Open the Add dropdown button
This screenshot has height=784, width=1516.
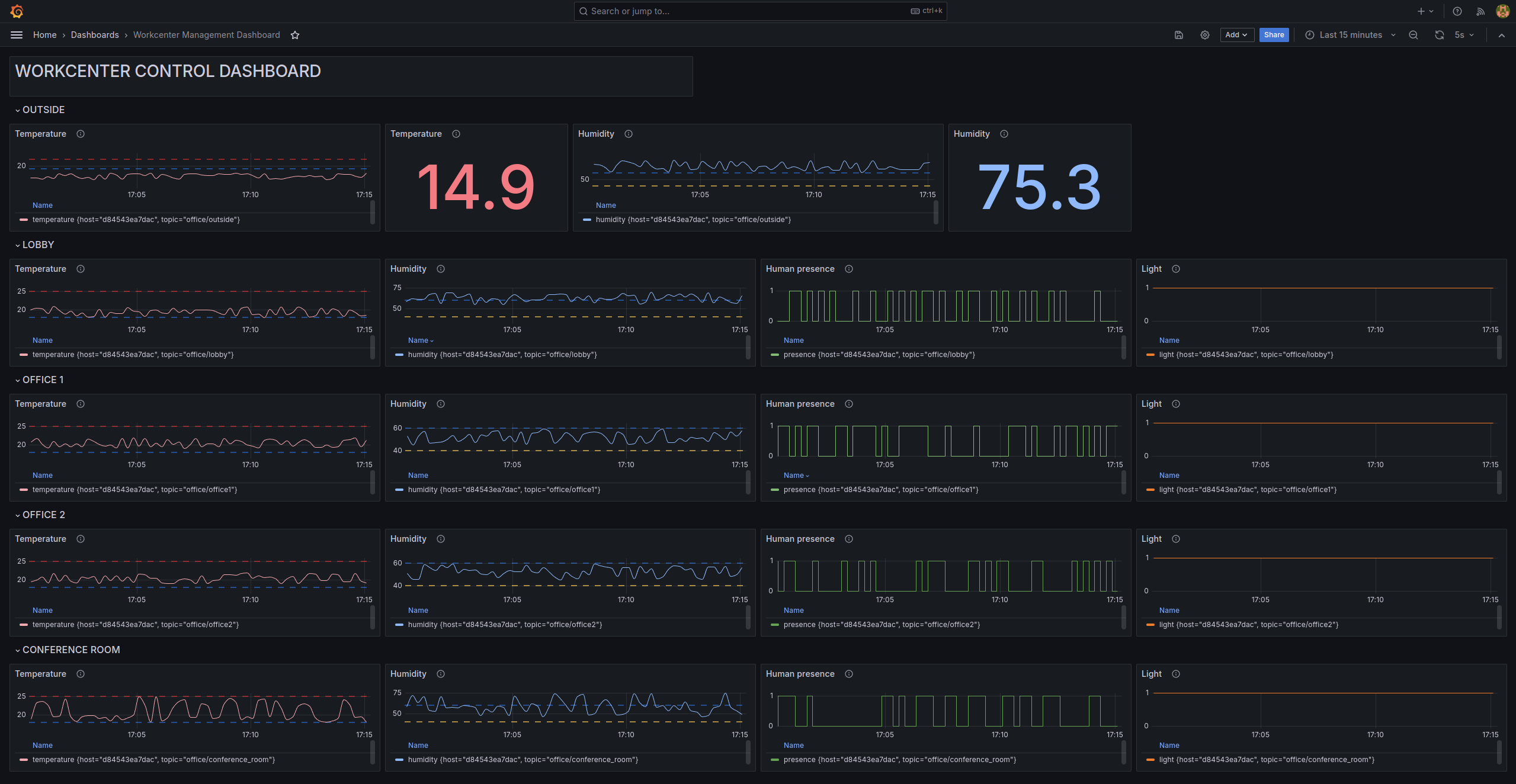[x=1236, y=35]
